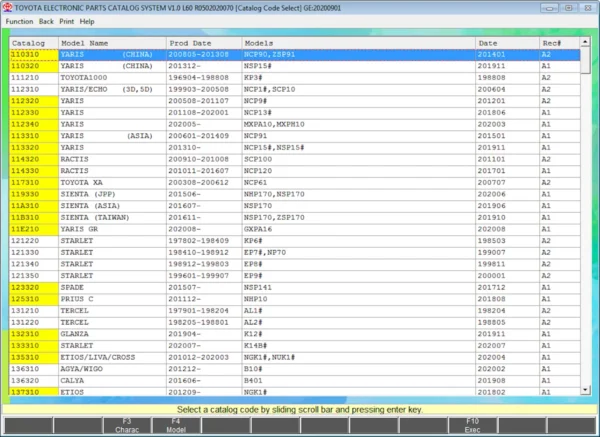Click the vertical scrollbar up arrow

pos(584,43)
